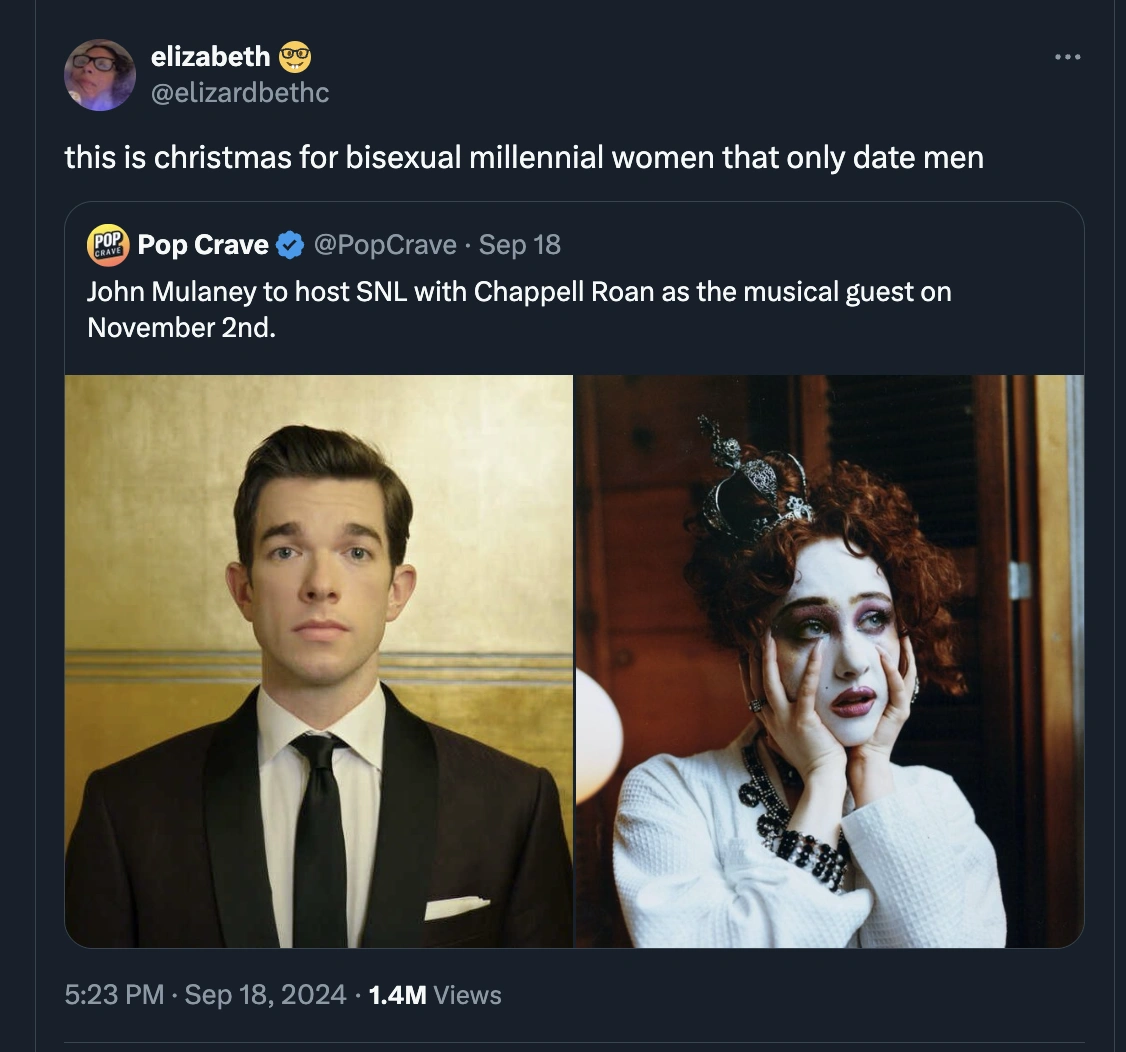The image size is (1126, 1052).
Task: Open elizabeth's profile avatar picture
Action: [x=100, y=75]
